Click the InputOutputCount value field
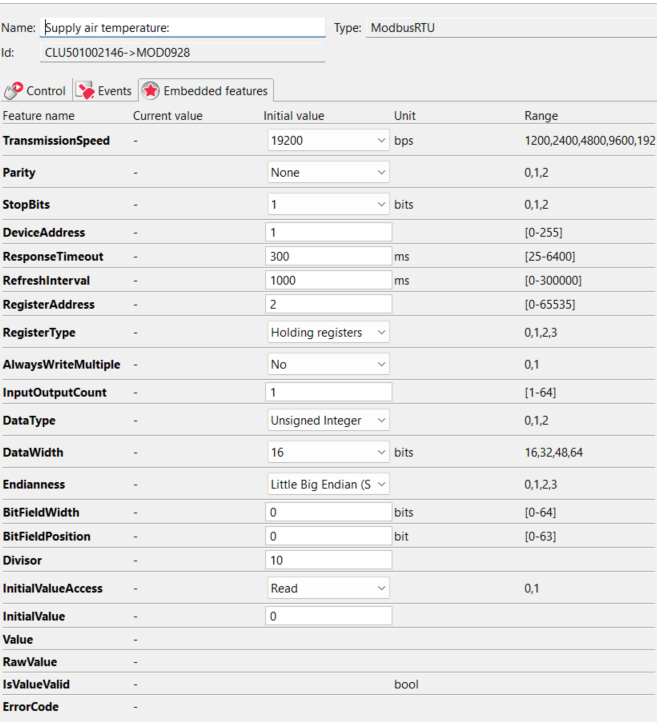 tap(329, 392)
